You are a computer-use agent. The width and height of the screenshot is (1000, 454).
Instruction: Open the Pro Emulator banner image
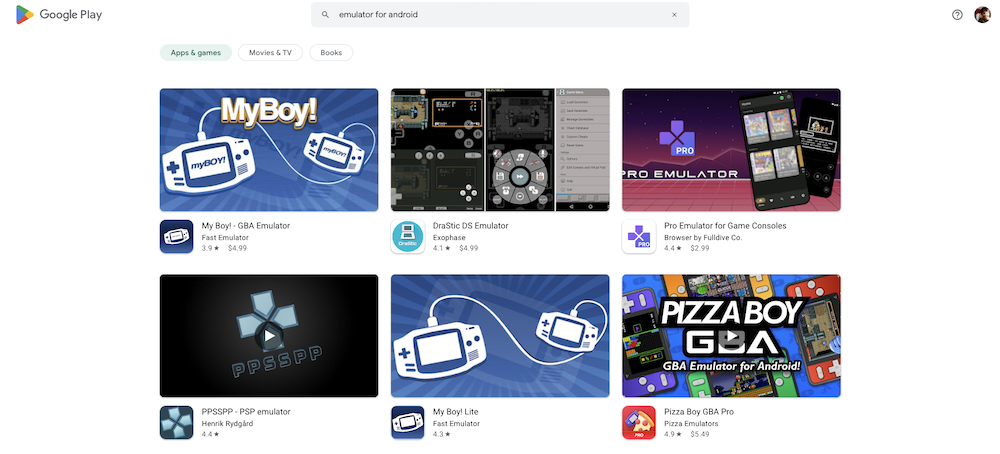click(x=732, y=150)
